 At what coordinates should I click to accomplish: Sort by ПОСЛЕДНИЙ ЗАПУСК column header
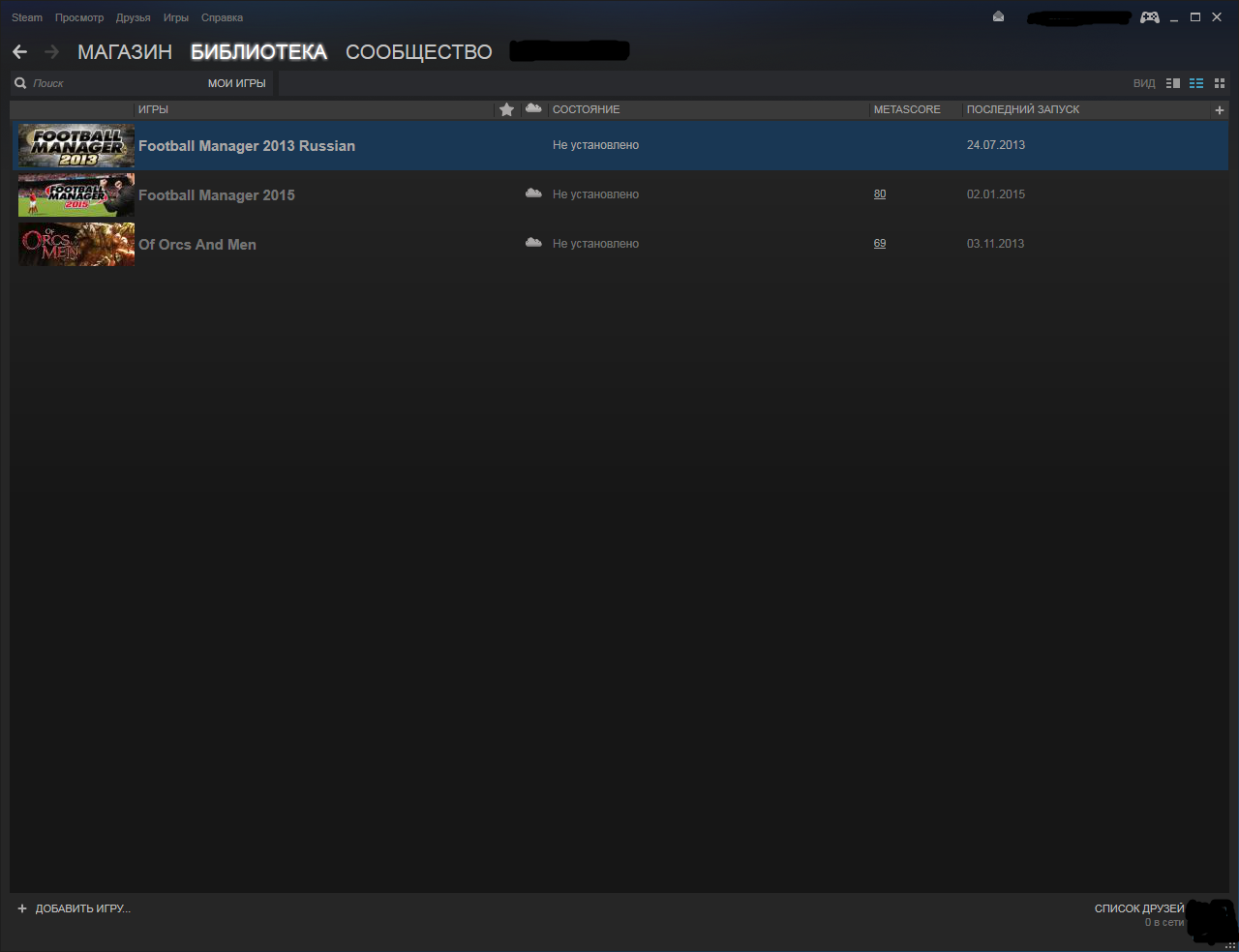click(x=1023, y=109)
